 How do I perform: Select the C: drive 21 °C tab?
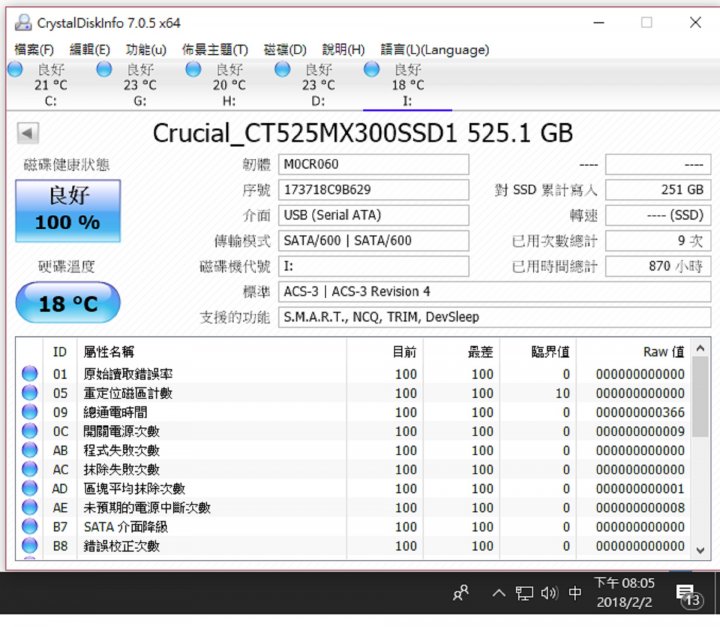(51, 85)
